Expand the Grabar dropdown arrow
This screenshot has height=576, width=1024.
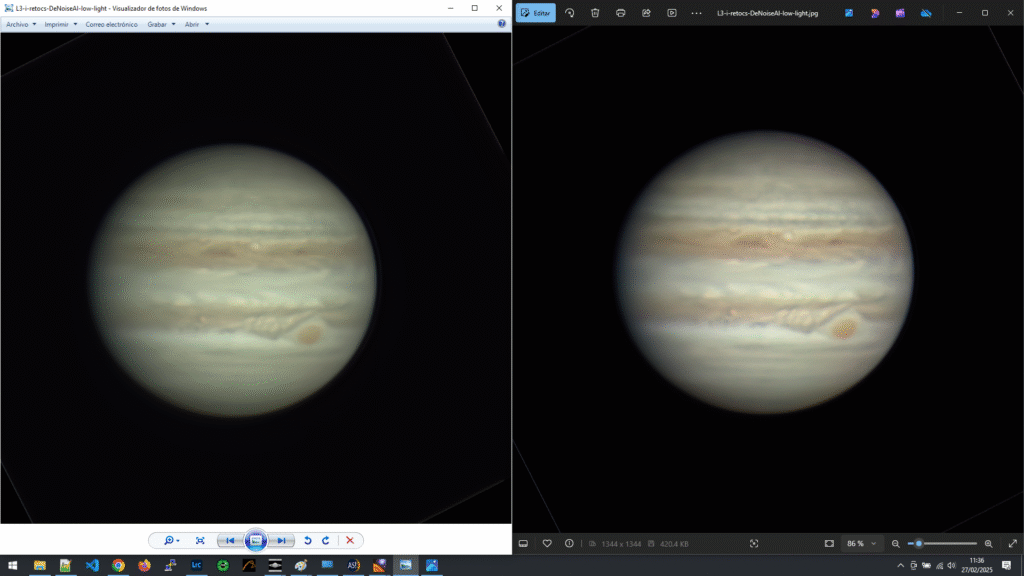point(173,24)
